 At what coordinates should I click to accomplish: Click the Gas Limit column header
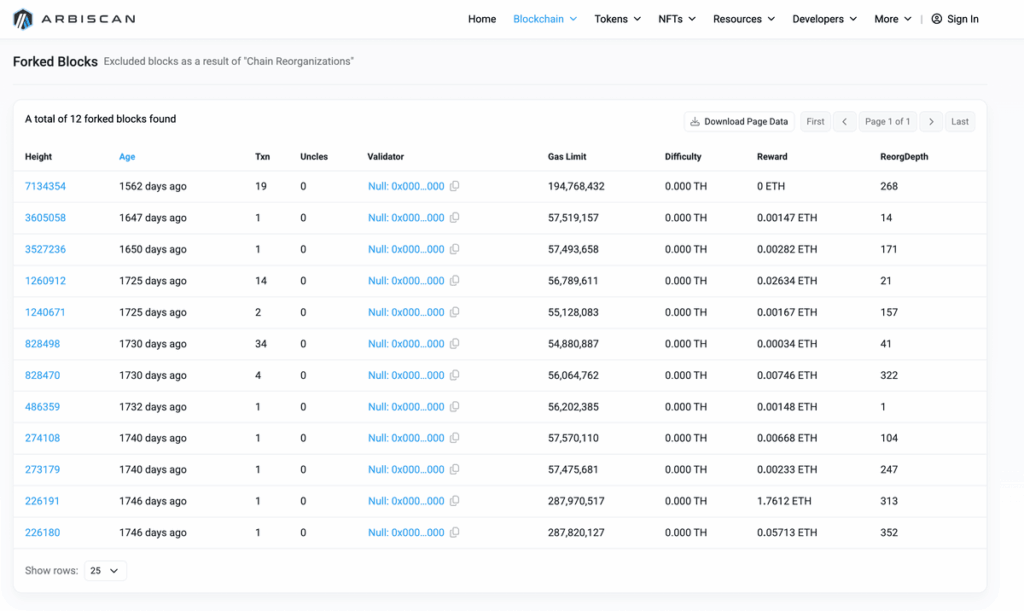[x=567, y=157]
